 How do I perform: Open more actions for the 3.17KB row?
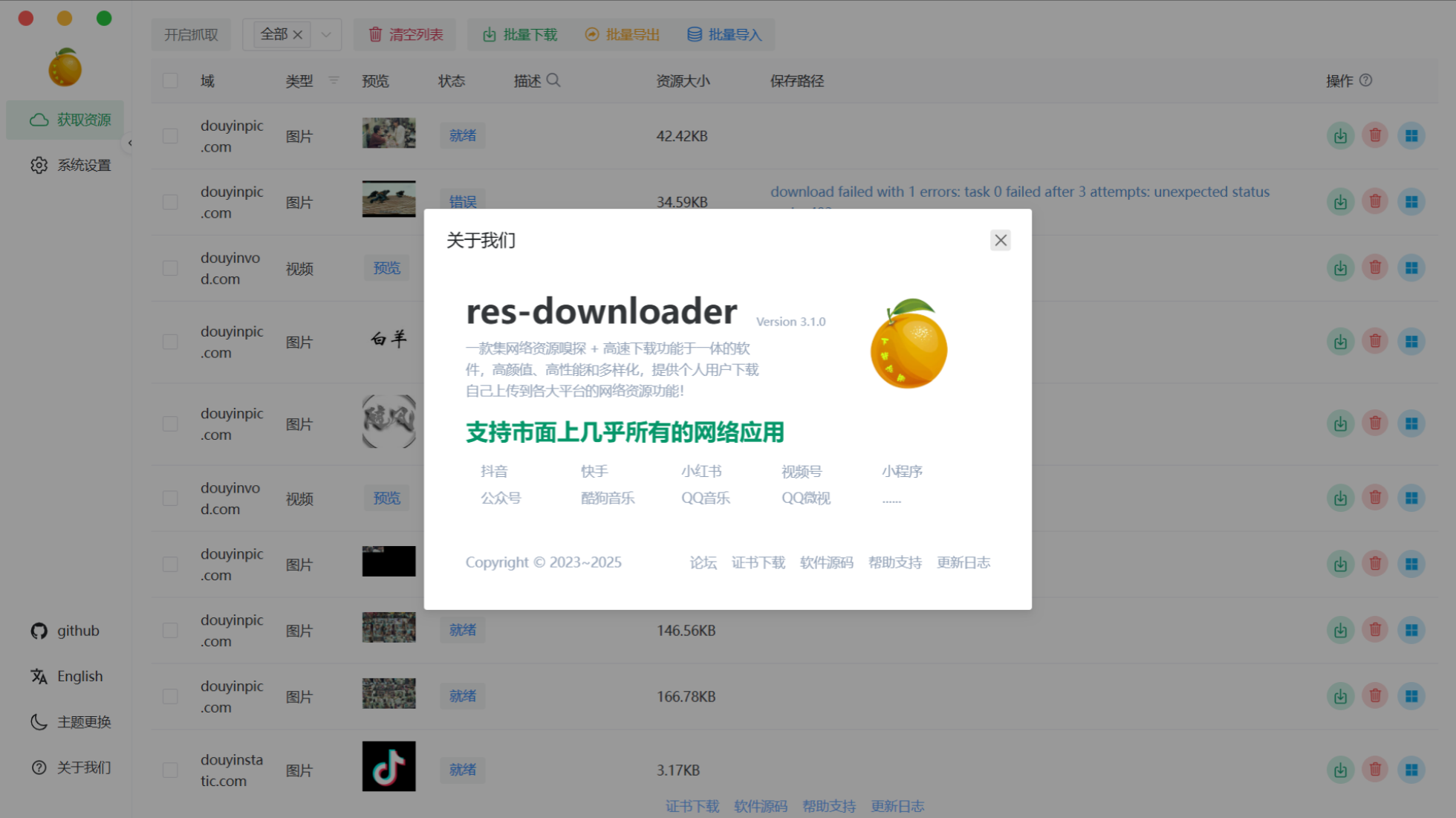point(1411,770)
